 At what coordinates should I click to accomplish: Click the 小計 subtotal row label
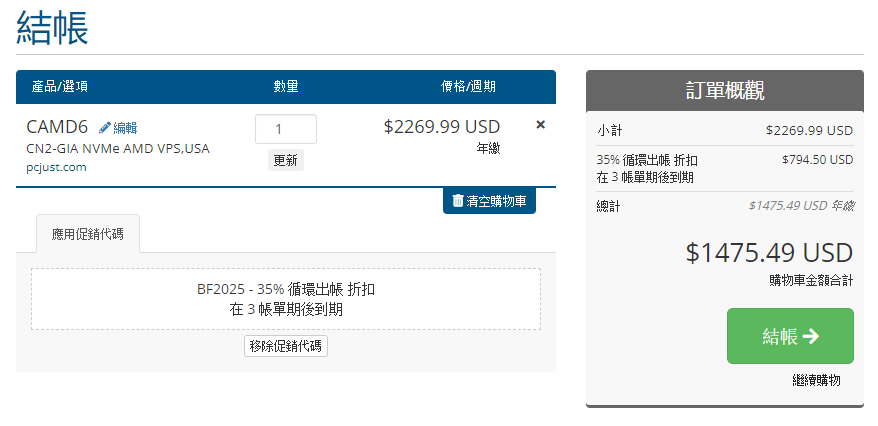609,130
